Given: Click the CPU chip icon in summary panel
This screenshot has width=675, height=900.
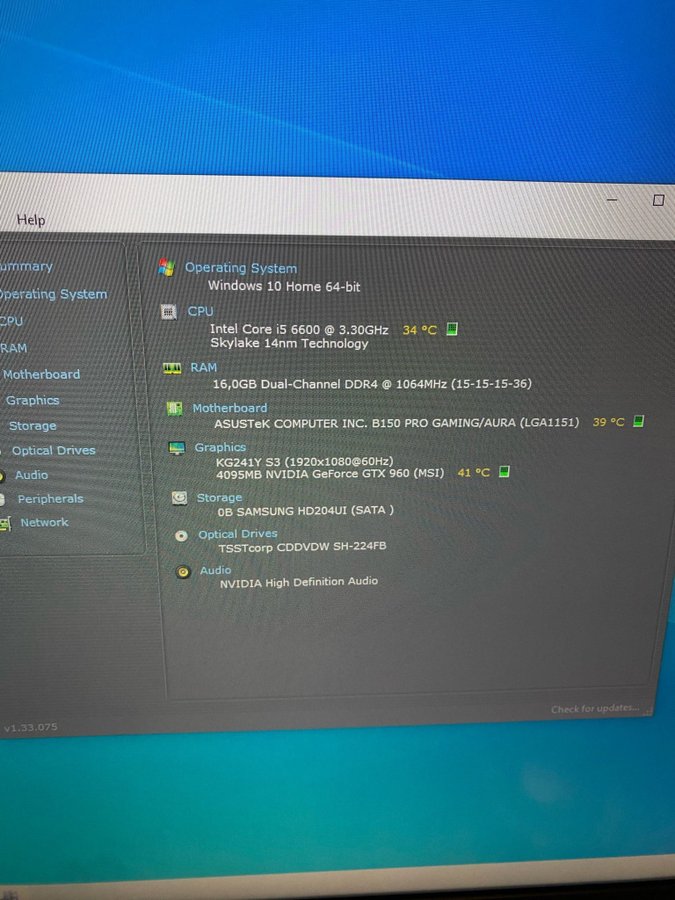Looking at the screenshot, I should point(169,312).
